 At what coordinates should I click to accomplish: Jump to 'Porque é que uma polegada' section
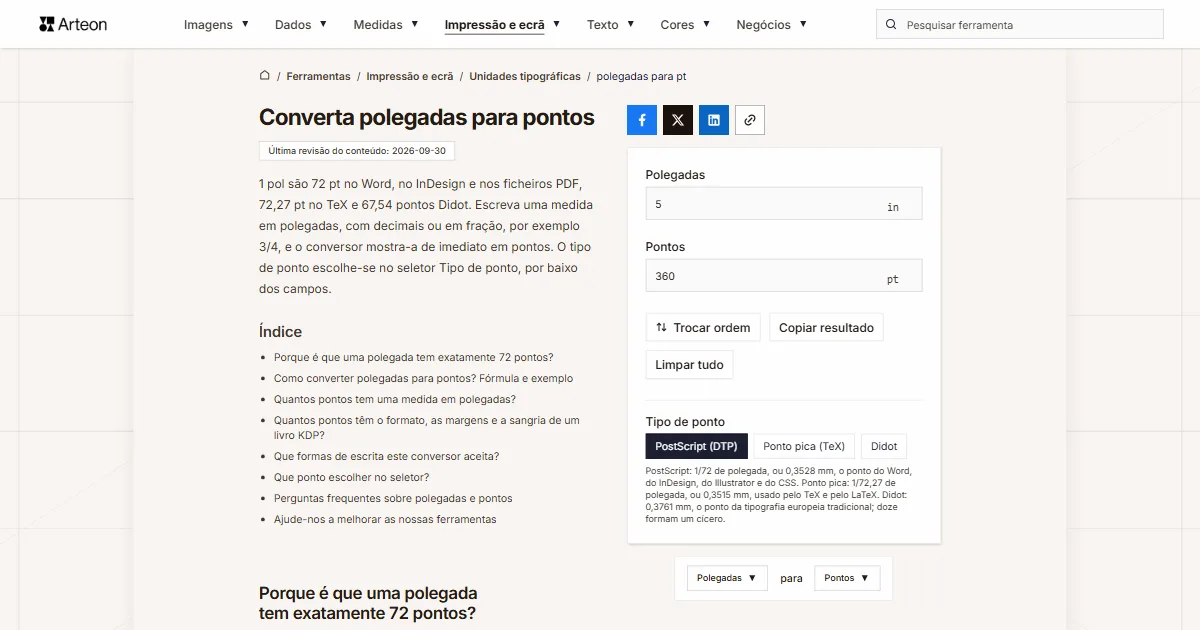click(x=413, y=357)
